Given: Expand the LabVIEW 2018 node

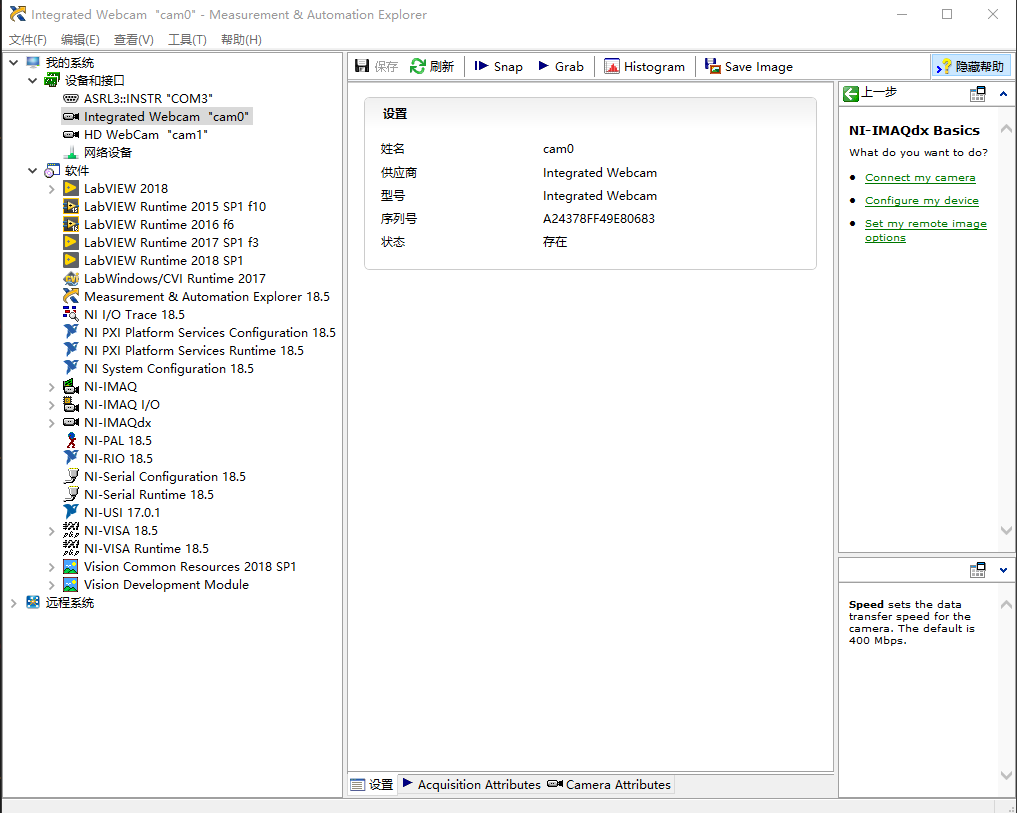Looking at the screenshot, I should [x=52, y=189].
